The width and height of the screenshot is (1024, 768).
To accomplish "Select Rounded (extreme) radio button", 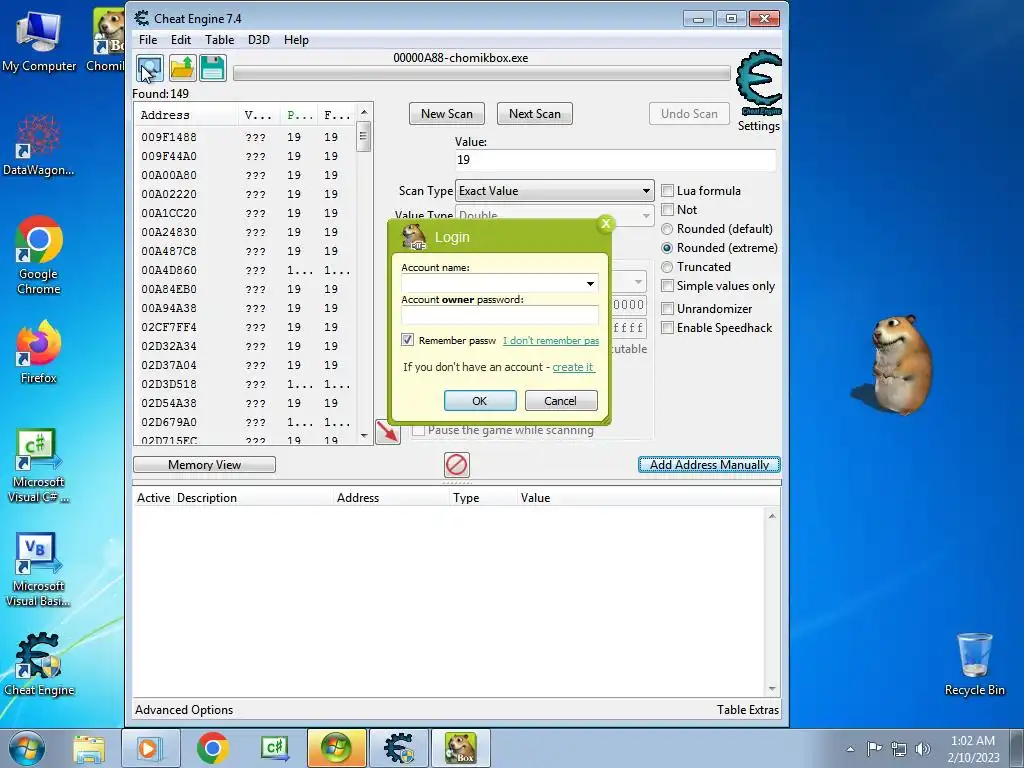I will coord(667,248).
